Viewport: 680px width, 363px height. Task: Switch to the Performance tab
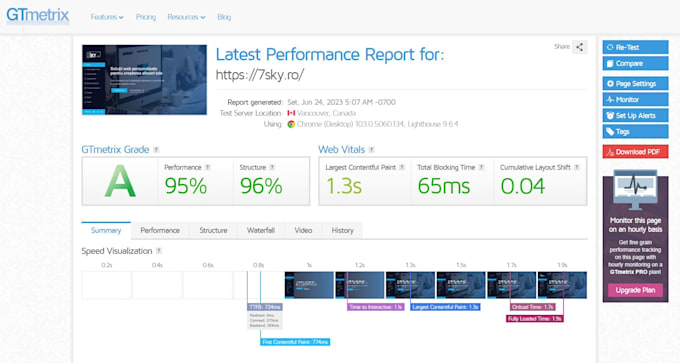[160, 230]
